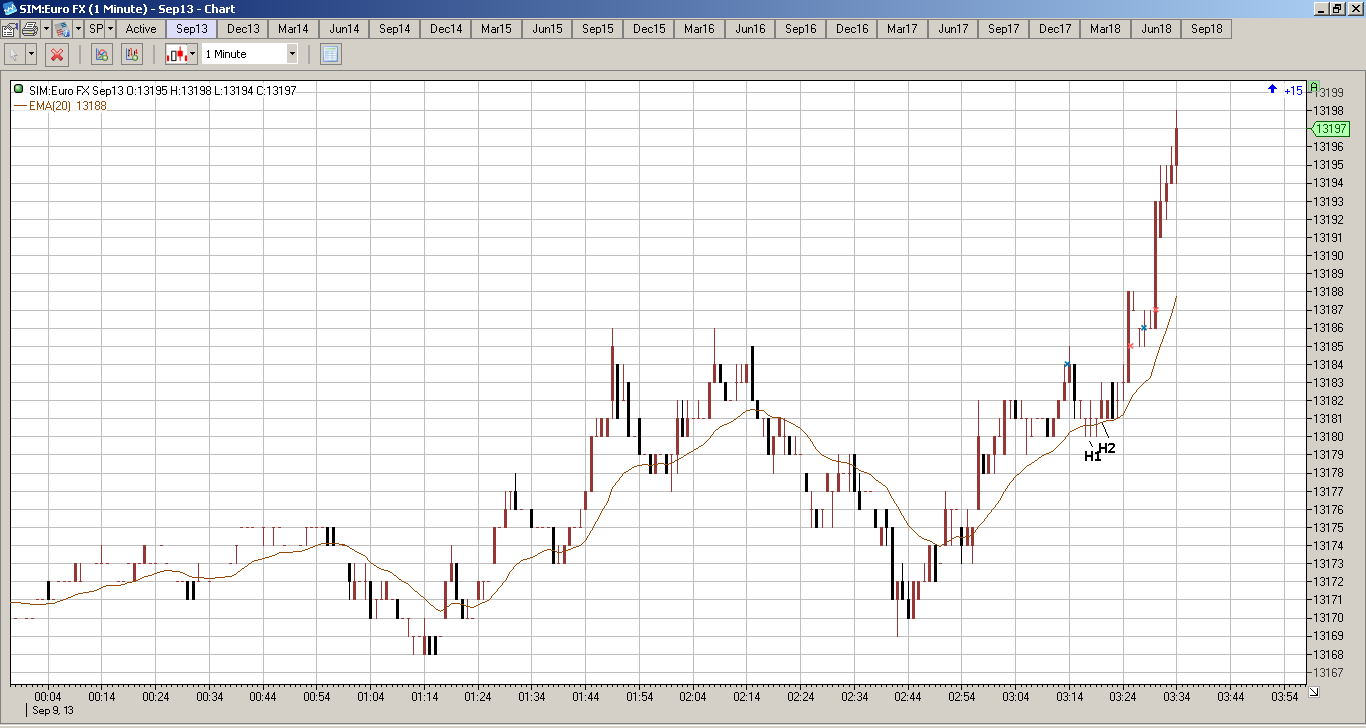Open the Dec15 contract tab
The width and height of the screenshot is (1366, 728).
coord(649,29)
